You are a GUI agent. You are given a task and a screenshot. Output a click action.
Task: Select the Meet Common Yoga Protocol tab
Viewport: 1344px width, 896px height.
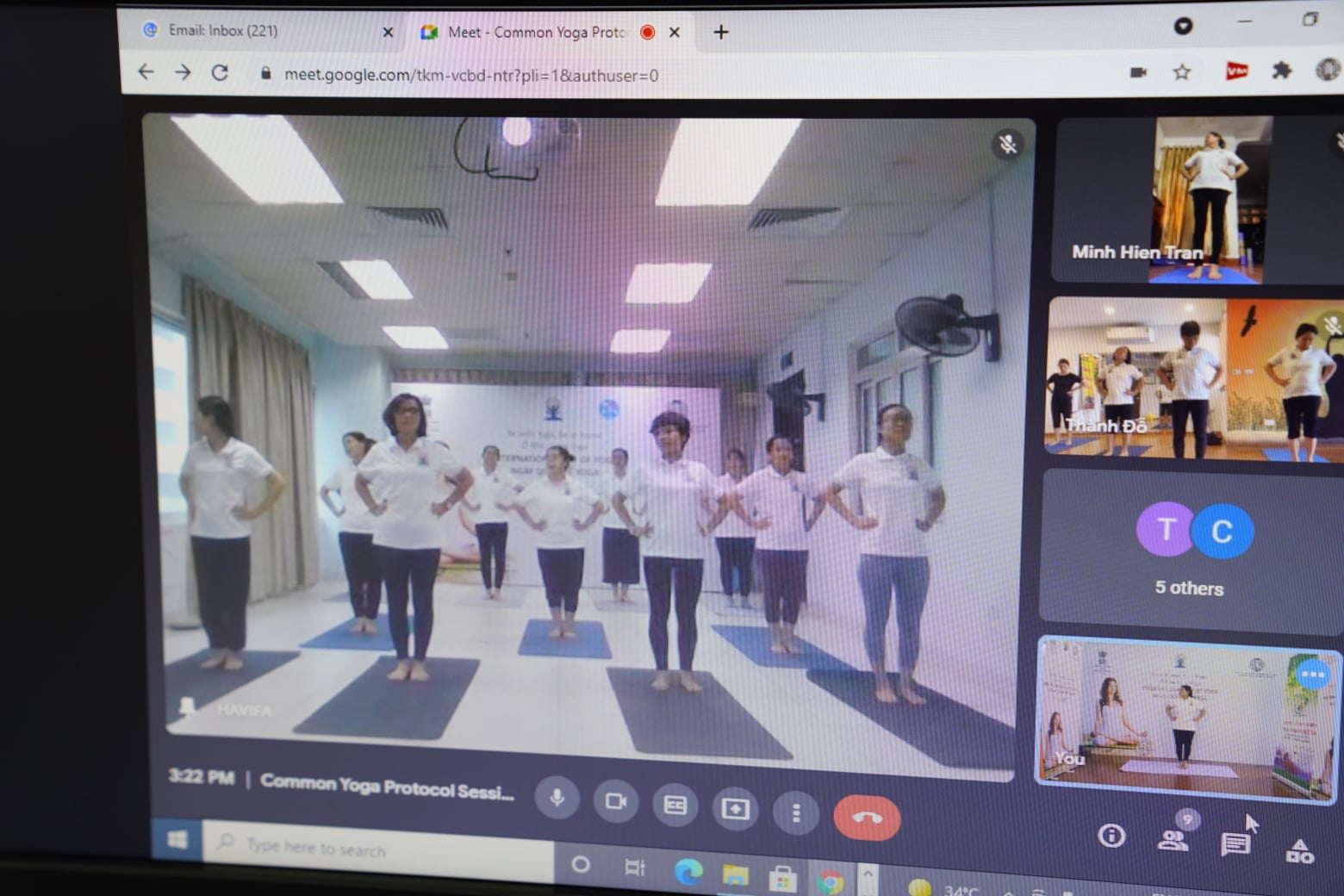[534, 33]
